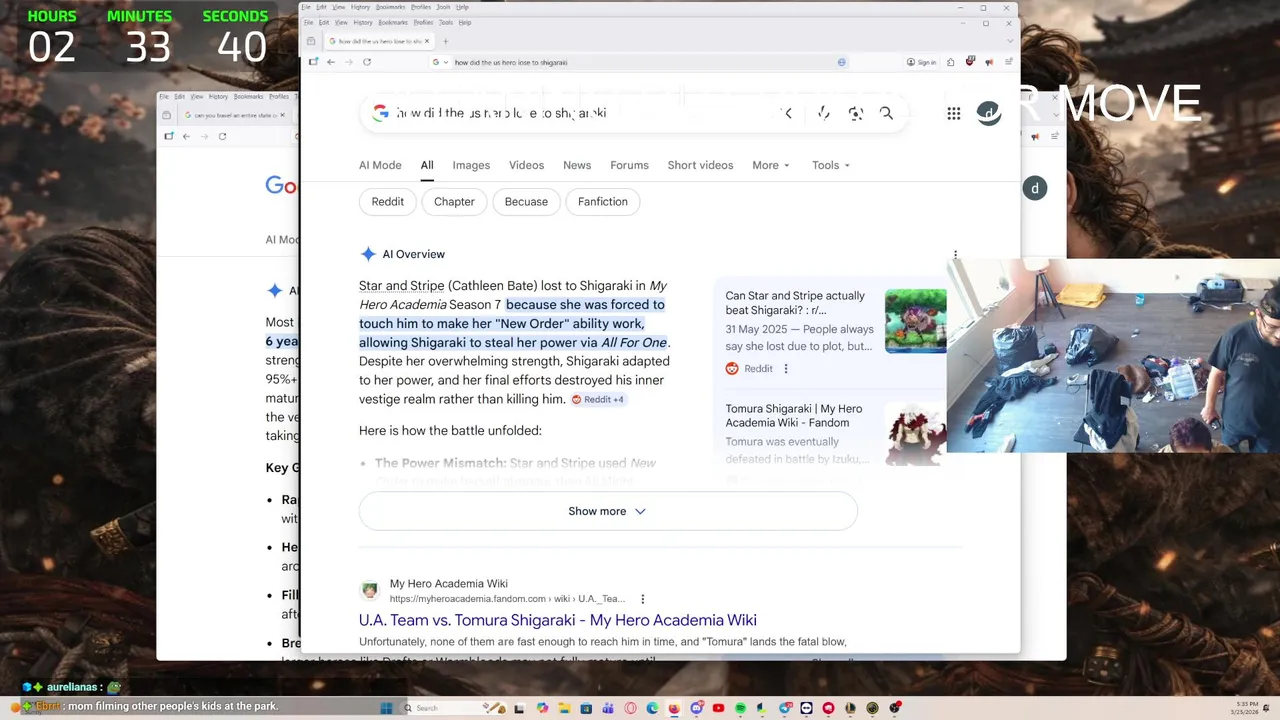Add a new tab with the plus icon
Screen dimensions: 1280x720
coord(445,41)
